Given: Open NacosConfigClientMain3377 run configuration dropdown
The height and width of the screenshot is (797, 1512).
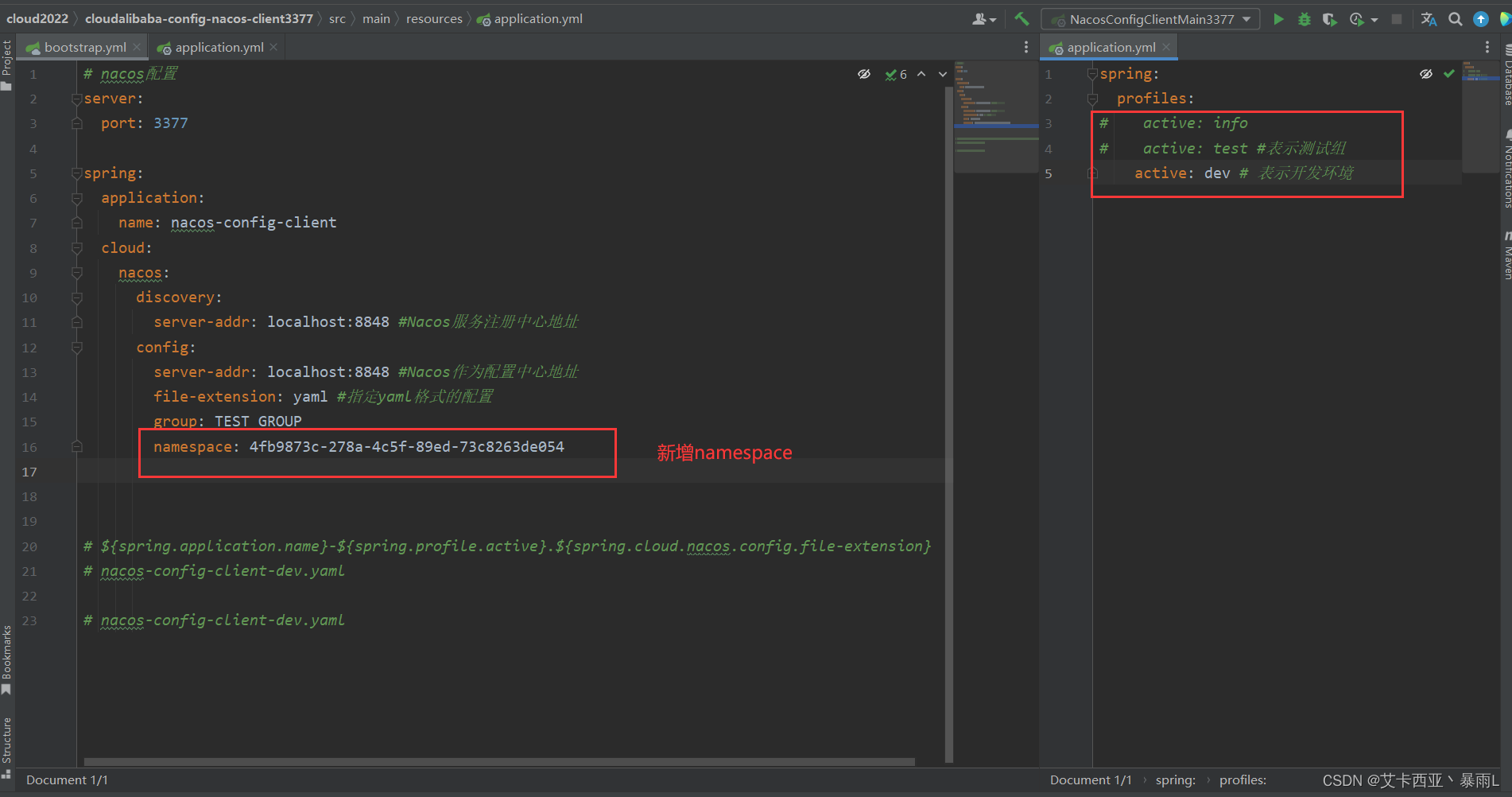Looking at the screenshot, I should click(x=1151, y=19).
